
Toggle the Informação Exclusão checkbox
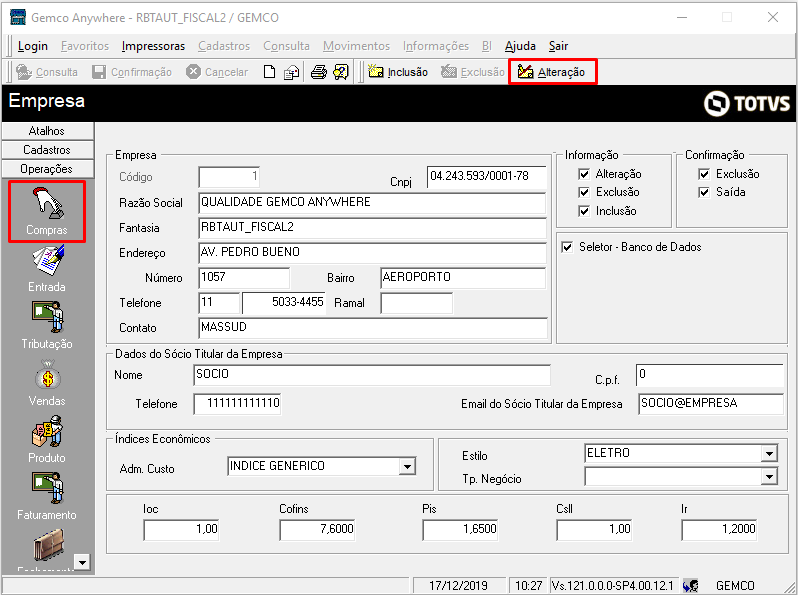[584, 192]
